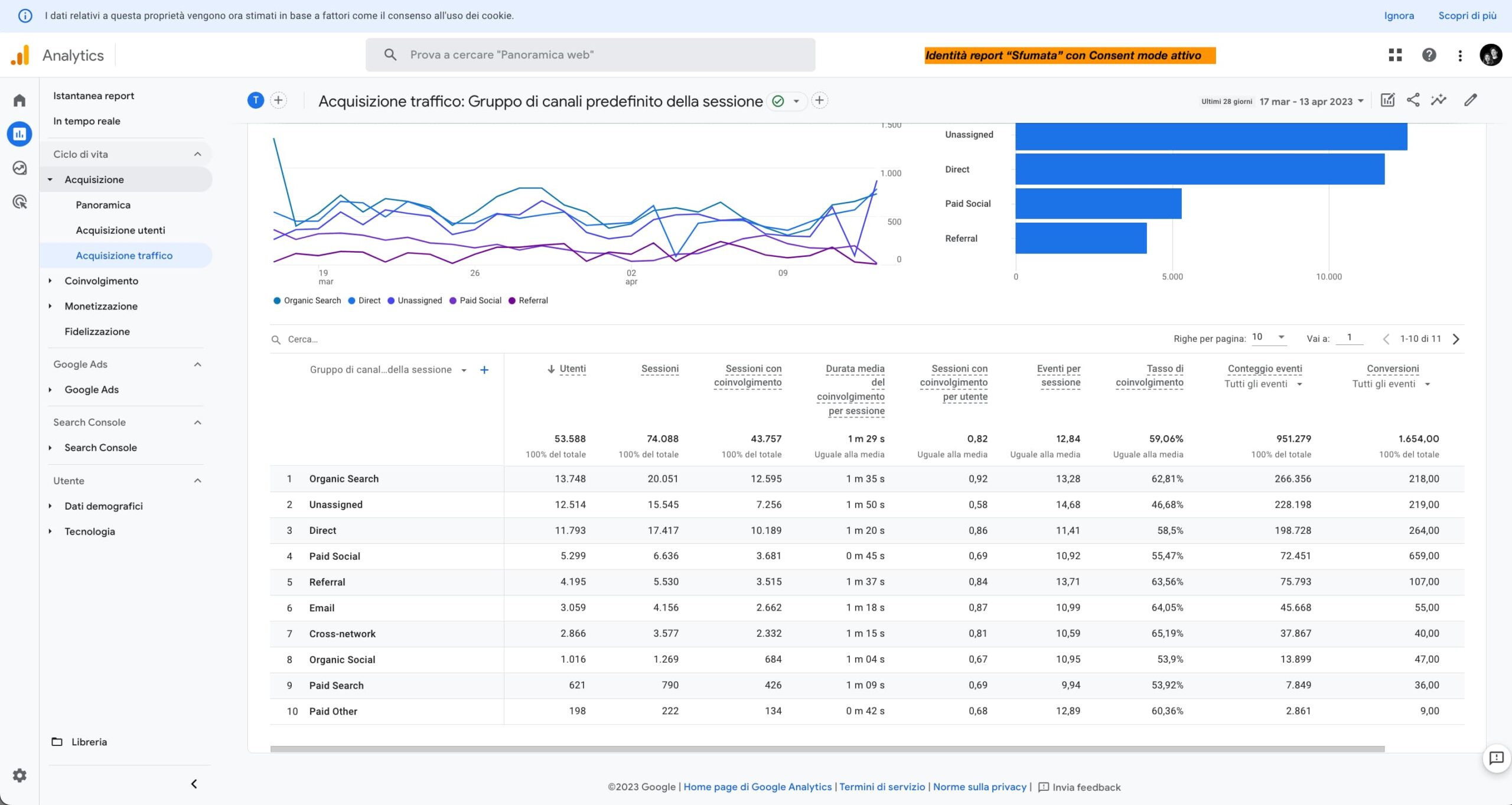Click the Share report icon
This screenshot has width=1512, height=805.
[1413, 100]
